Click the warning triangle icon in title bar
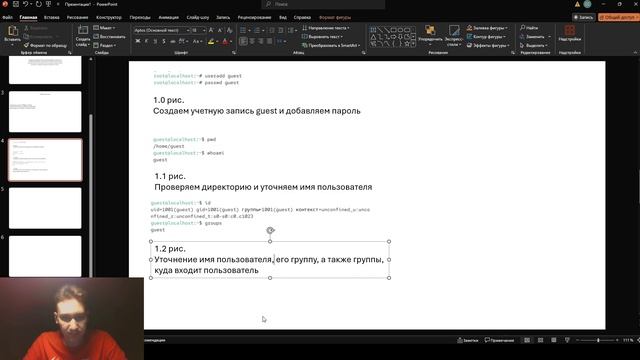 [x=577, y=4]
